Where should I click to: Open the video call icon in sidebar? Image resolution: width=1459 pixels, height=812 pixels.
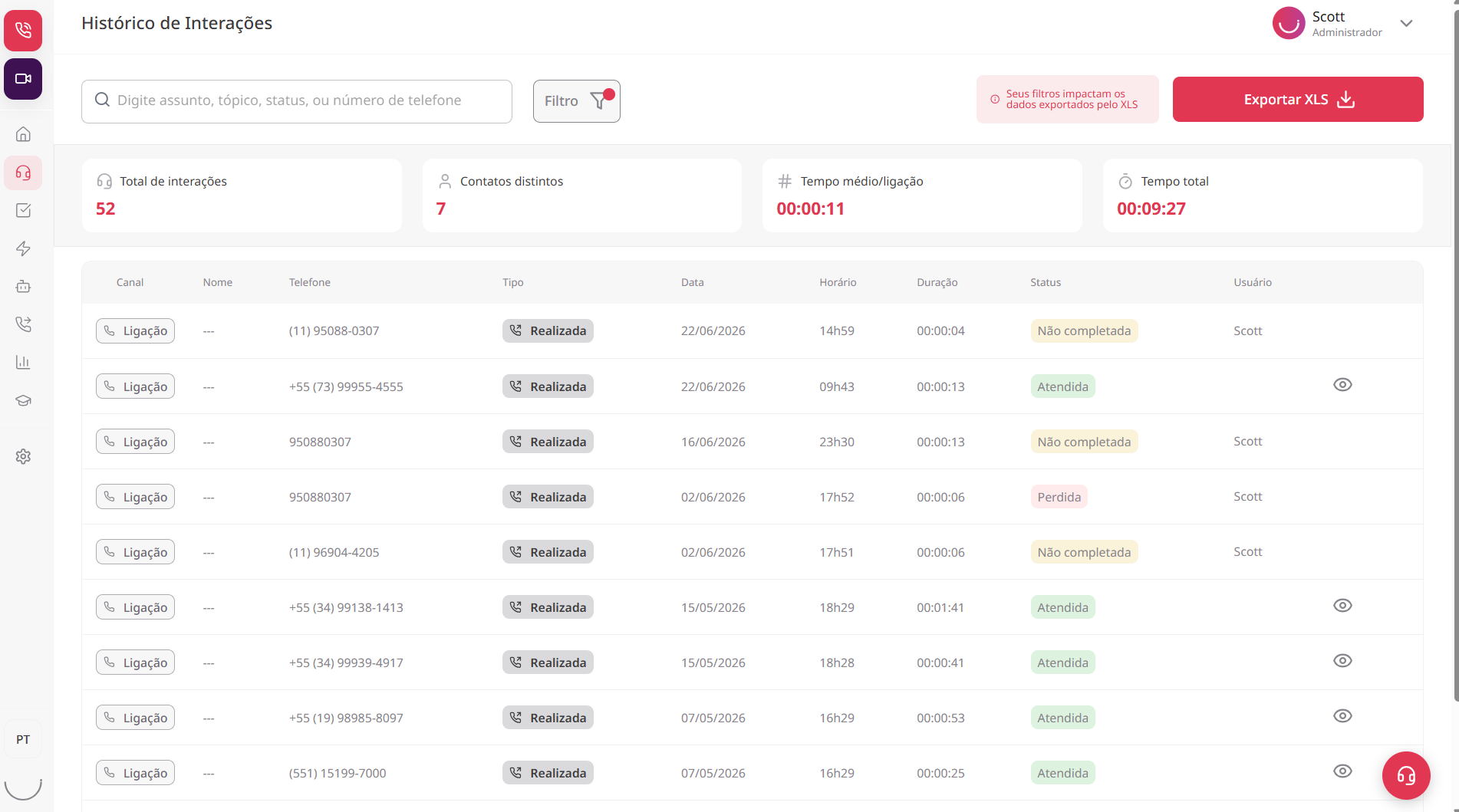[23, 79]
